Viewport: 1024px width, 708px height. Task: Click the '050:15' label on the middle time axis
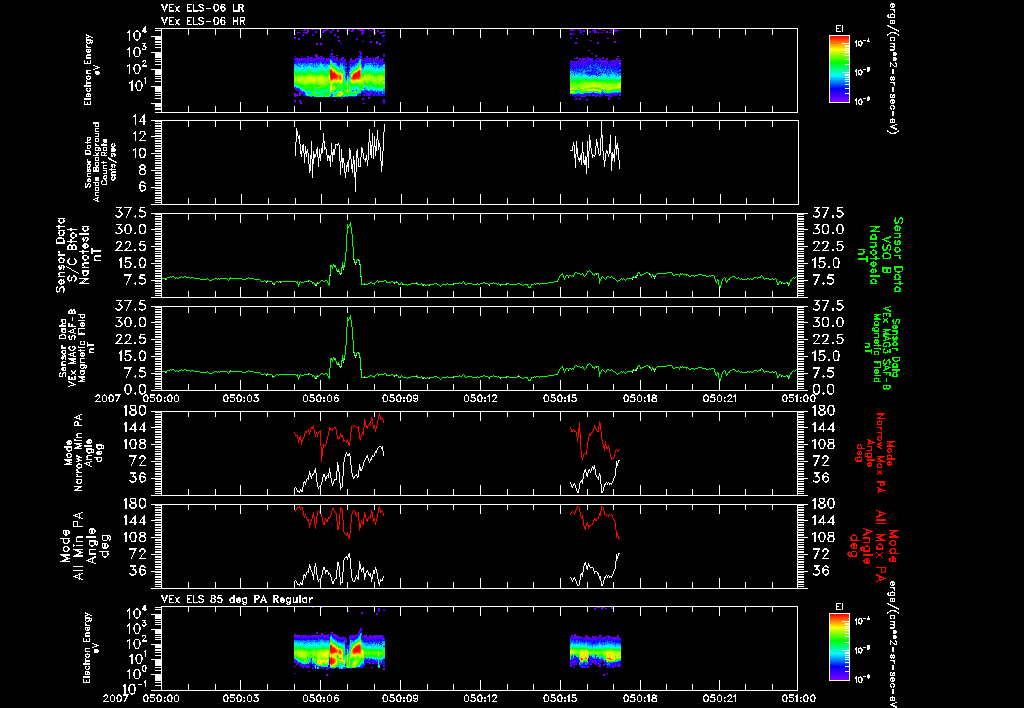pyautogui.click(x=560, y=398)
